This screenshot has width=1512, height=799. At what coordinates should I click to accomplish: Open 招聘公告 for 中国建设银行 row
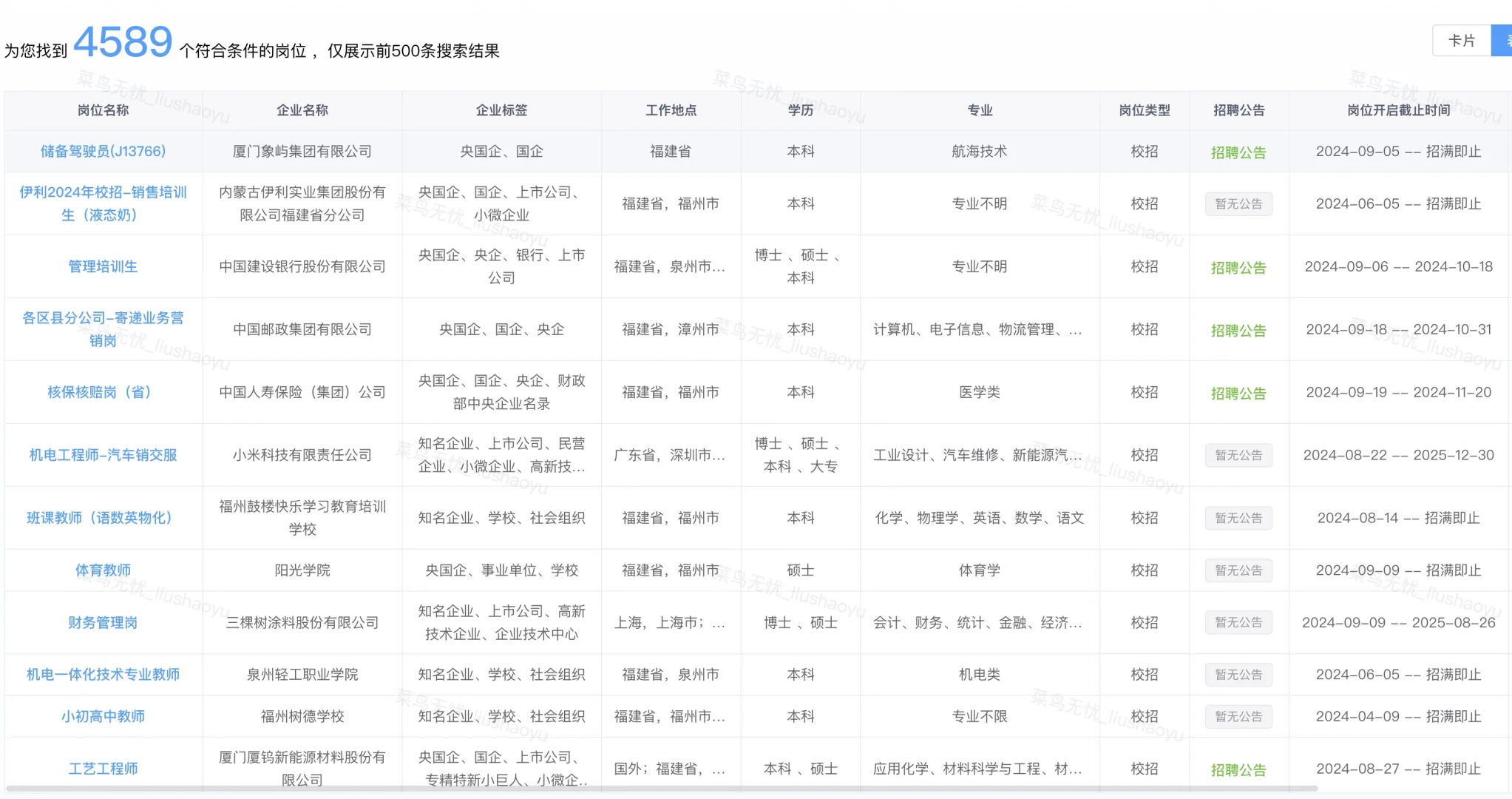pyautogui.click(x=1238, y=268)
